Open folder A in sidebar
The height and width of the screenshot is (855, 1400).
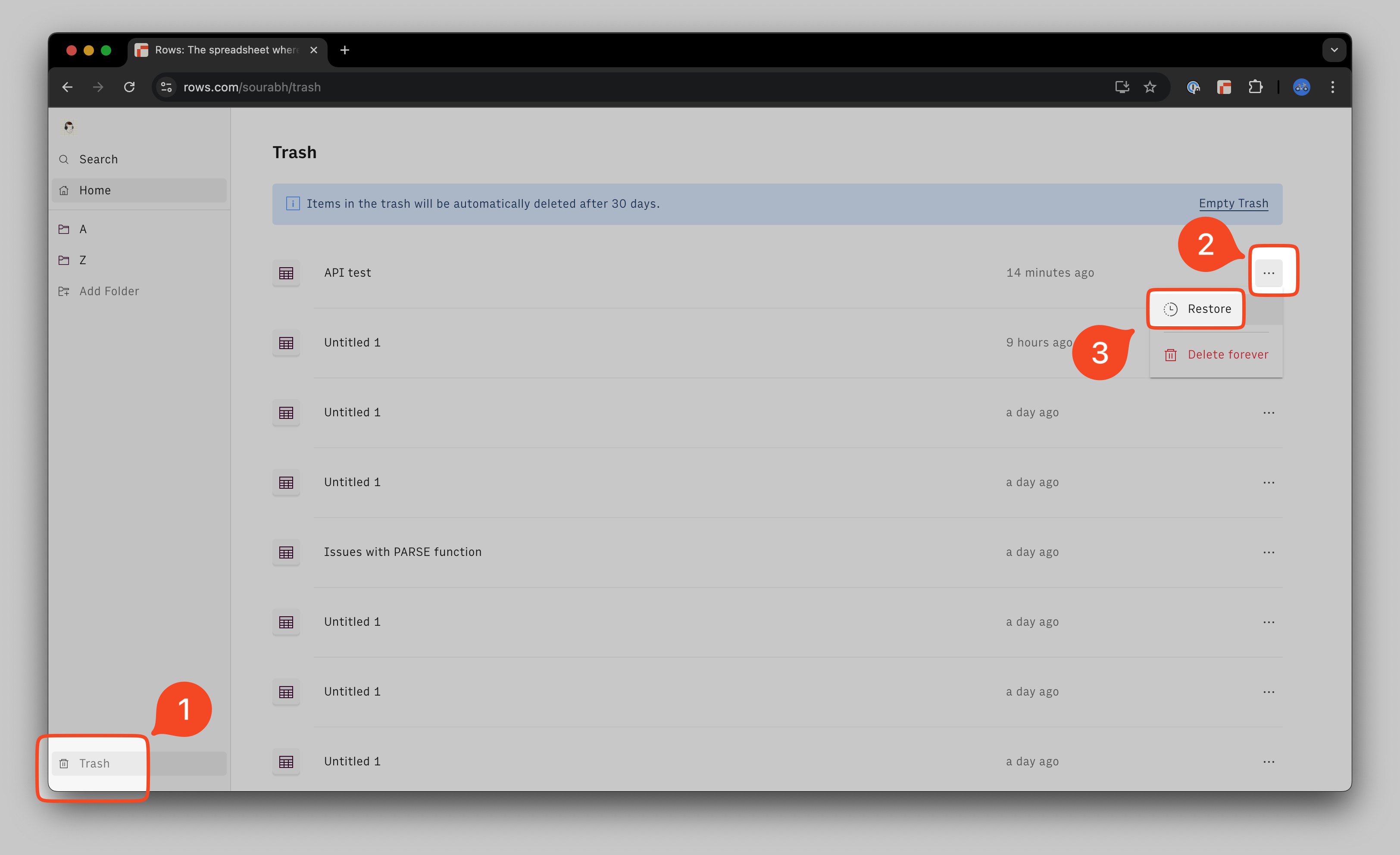tap(83, 229)
